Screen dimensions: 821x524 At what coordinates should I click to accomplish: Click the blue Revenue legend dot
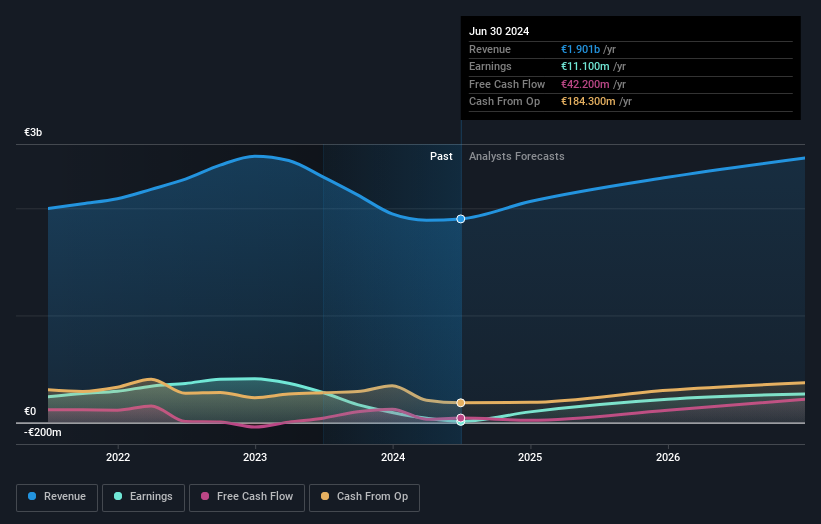(32, 496)
